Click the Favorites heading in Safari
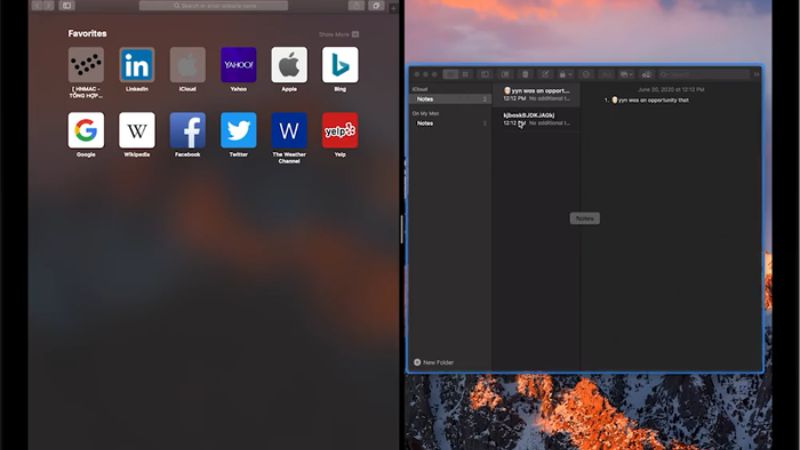The height and width of the screenshot is (450, 800). click(87, 34)
